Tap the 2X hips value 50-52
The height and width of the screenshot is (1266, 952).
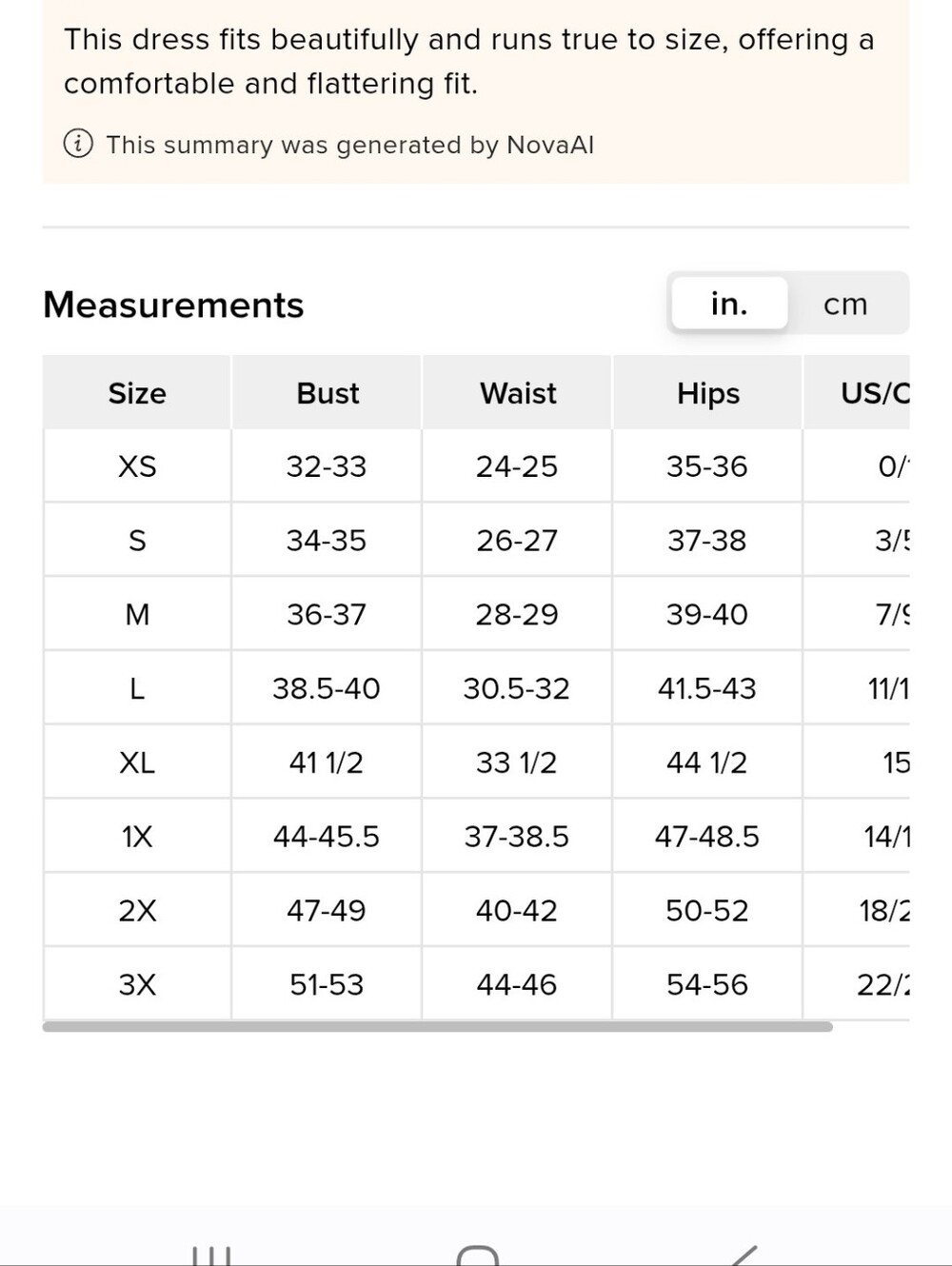[x=707, y=911]
